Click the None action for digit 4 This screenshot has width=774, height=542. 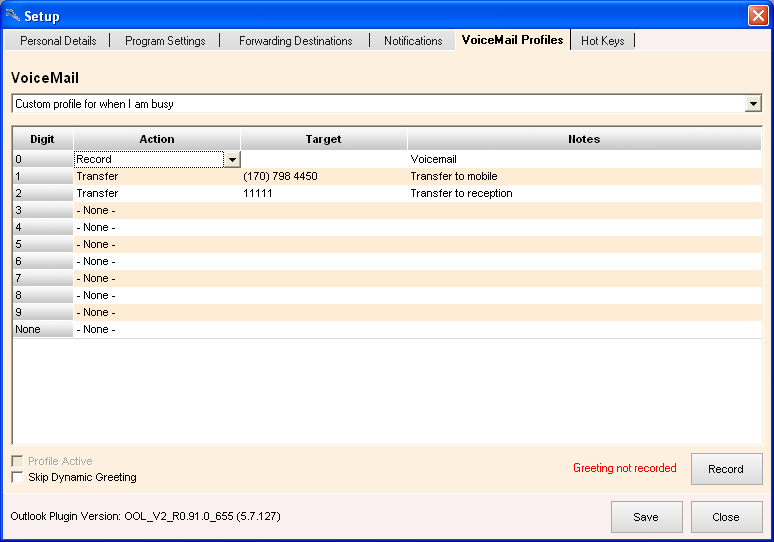pyautogui.click(x=157, y=227)
